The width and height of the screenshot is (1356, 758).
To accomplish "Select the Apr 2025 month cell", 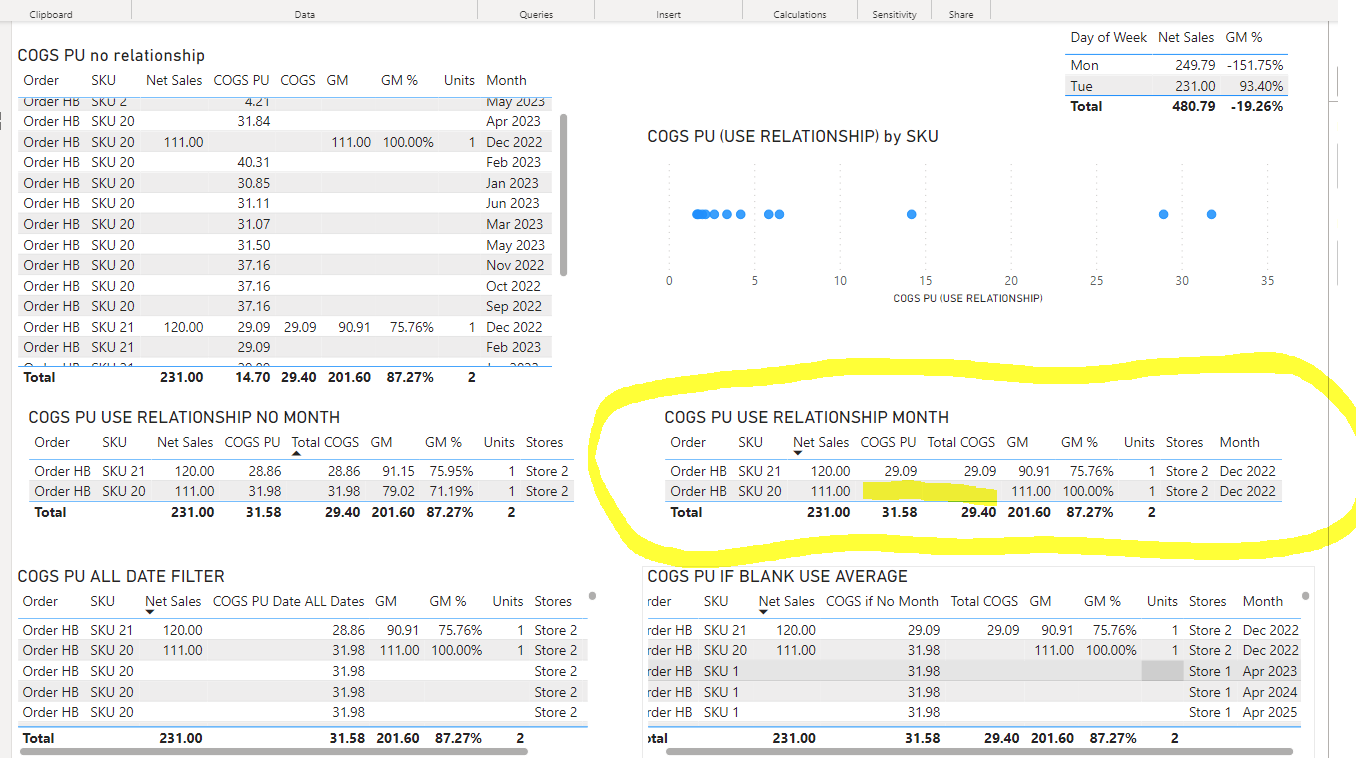I will point(1270,712).
